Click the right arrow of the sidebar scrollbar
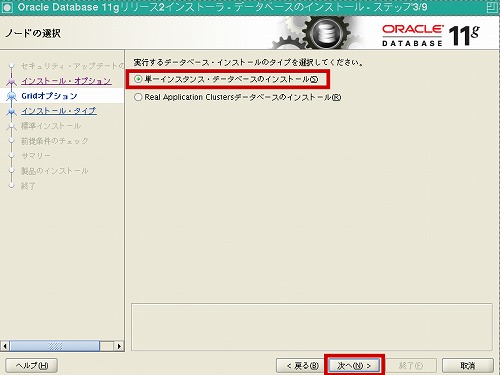Screen dimensions: 500x375 (119, 346)
